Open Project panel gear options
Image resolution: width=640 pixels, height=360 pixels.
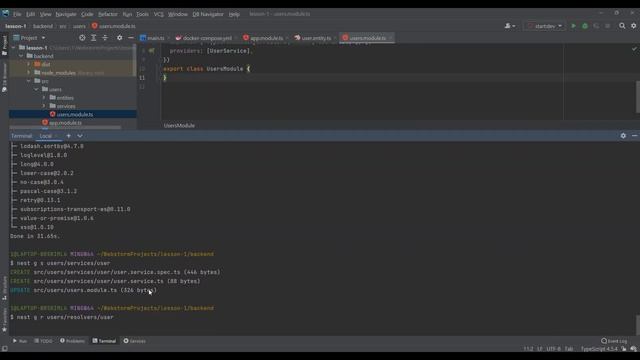tap(119, 38)
